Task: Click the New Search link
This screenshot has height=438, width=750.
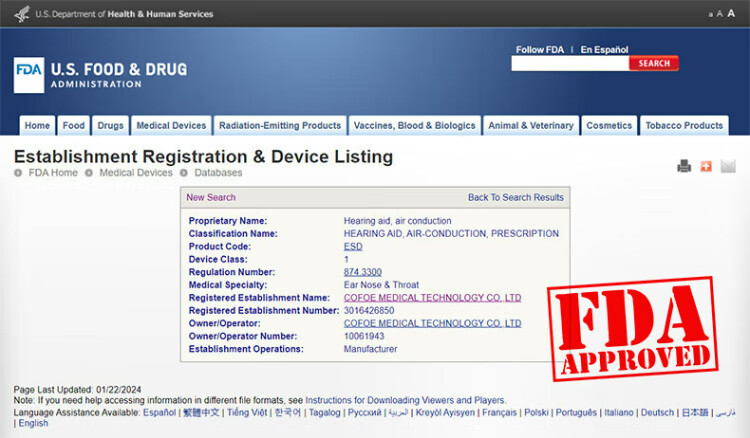Action: [211, 197]
